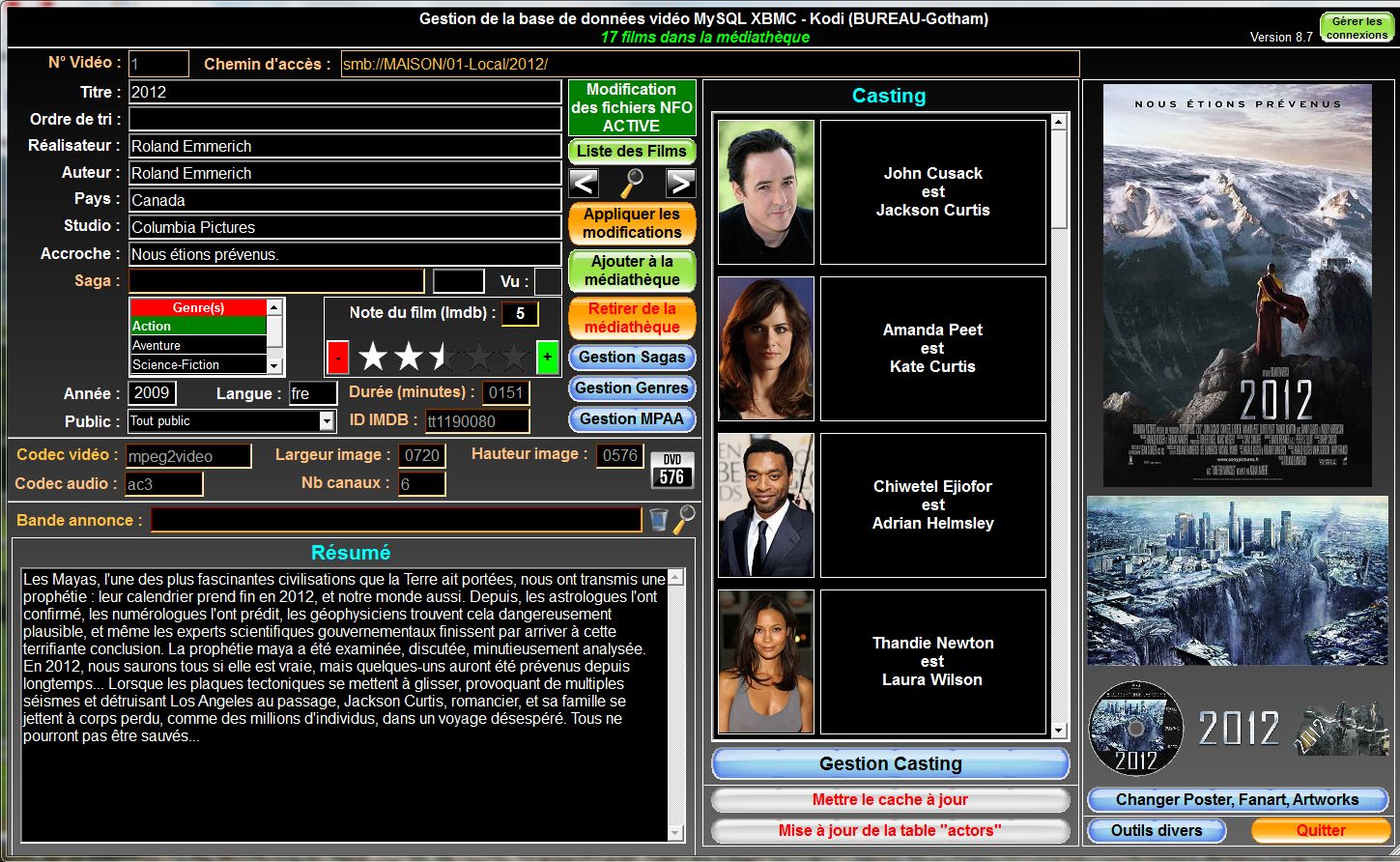Viewport: 1400px width, 862px height.
Task: Toggle the NFO file modification ACTIVE button
Action: tap(632, 107)
